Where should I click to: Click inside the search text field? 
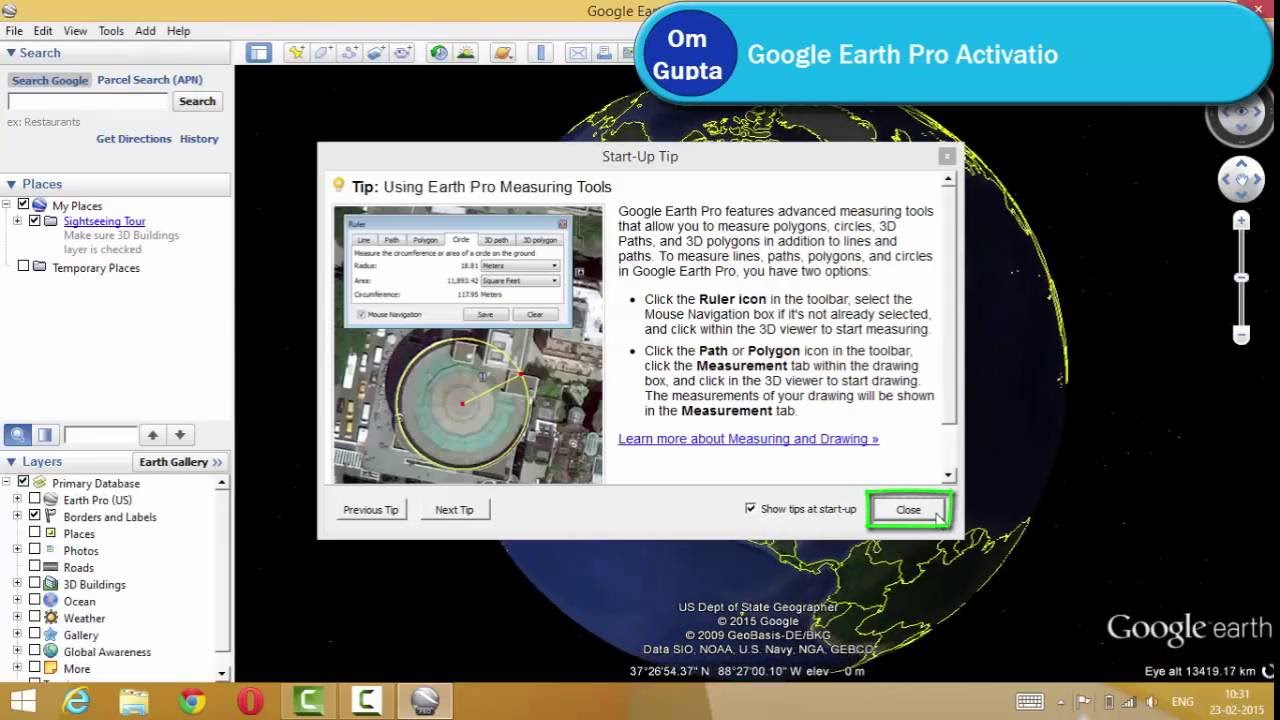point(88,101)
